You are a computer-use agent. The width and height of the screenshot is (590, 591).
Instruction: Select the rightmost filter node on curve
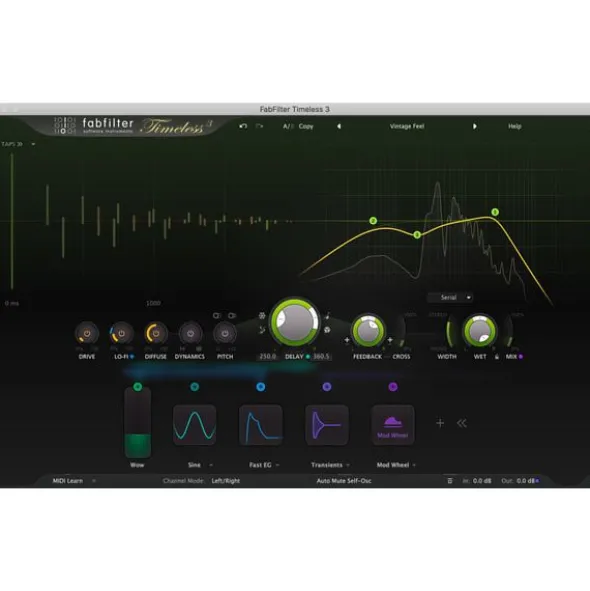(495, 212)
